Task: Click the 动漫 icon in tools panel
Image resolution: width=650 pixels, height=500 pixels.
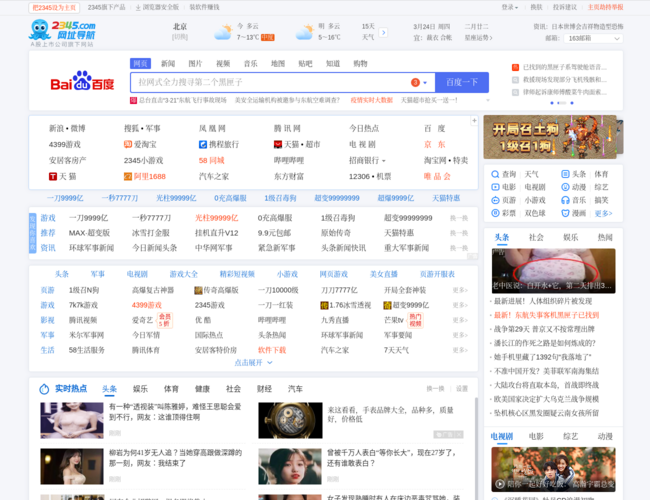Action: coord(565,187)
